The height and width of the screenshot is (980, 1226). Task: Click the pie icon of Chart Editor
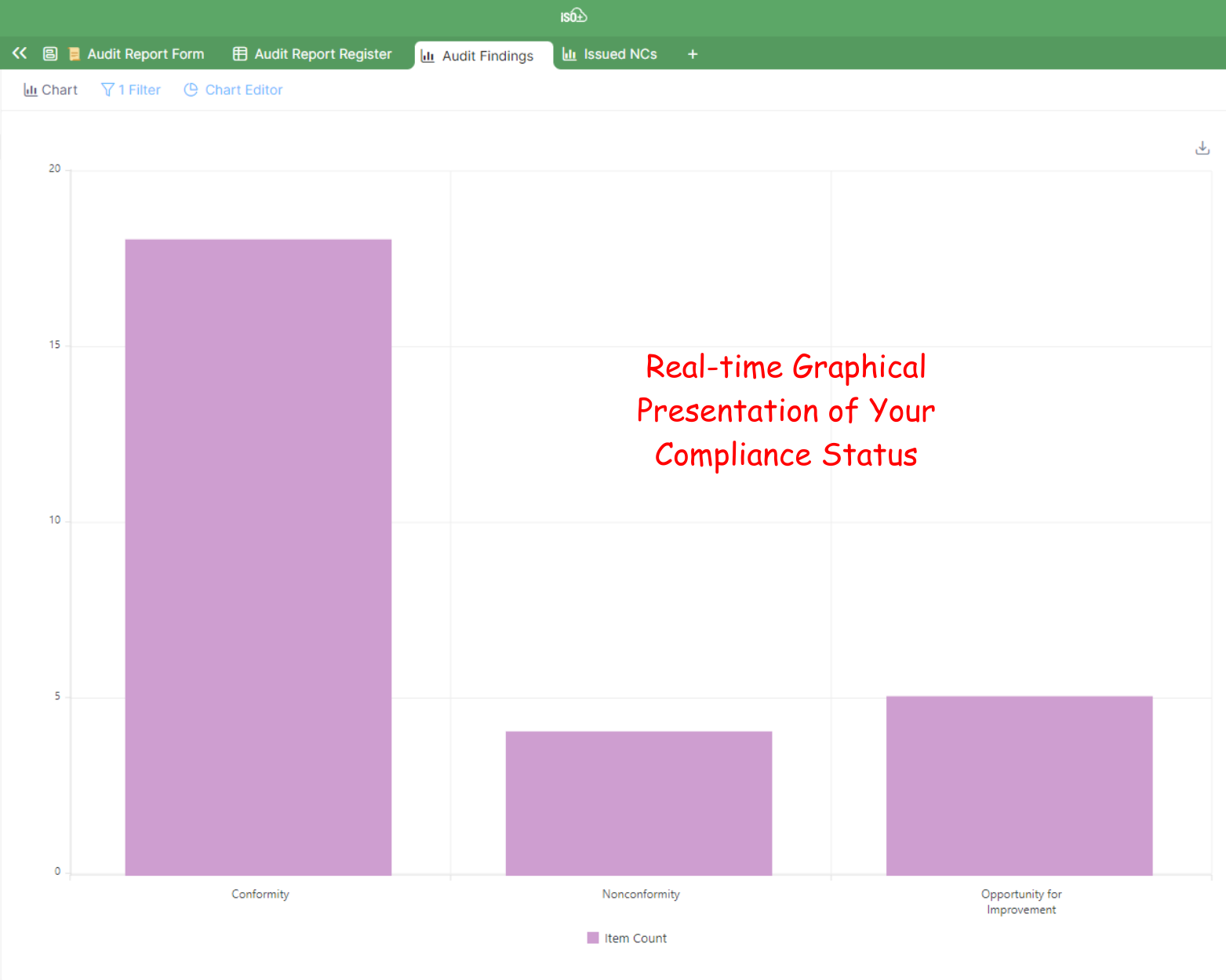coord(191,90)
